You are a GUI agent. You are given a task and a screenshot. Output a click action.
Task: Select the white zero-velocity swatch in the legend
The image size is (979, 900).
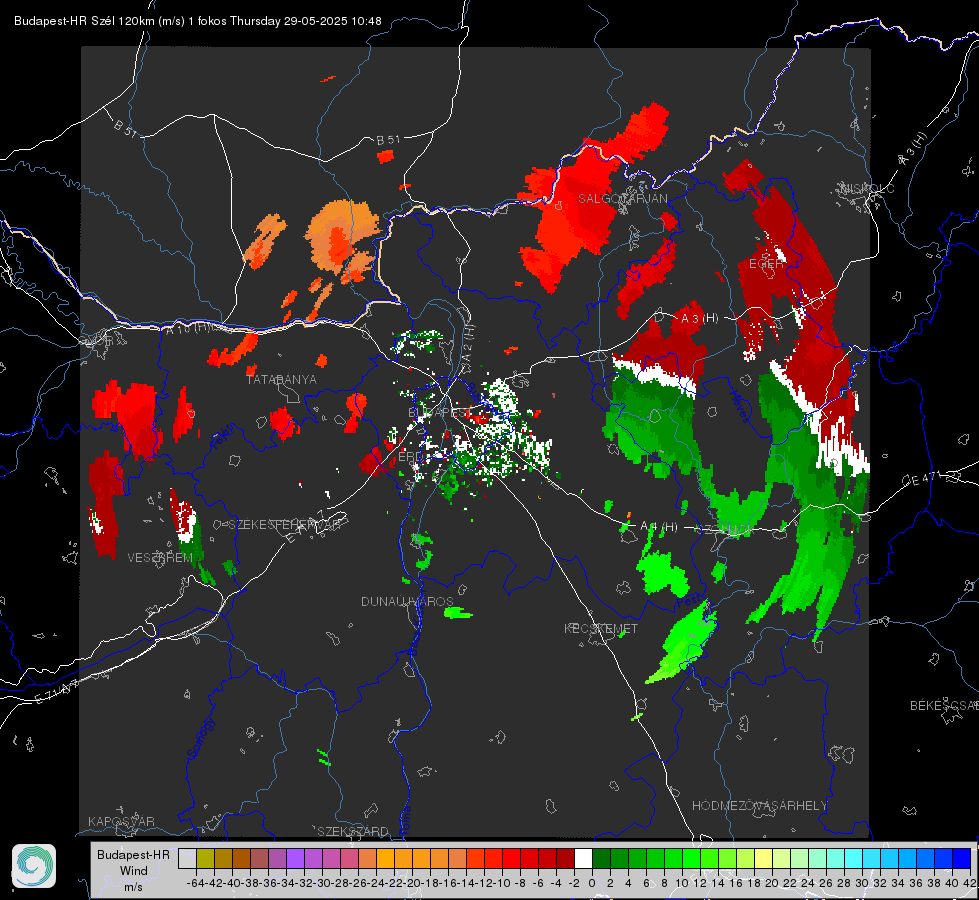(583, 858)
